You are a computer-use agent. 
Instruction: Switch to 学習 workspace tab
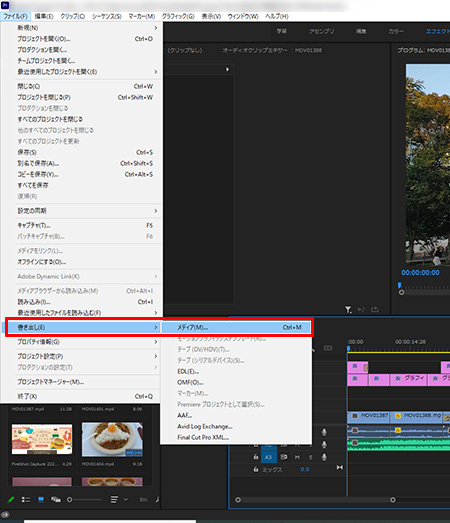pos(282,31)
